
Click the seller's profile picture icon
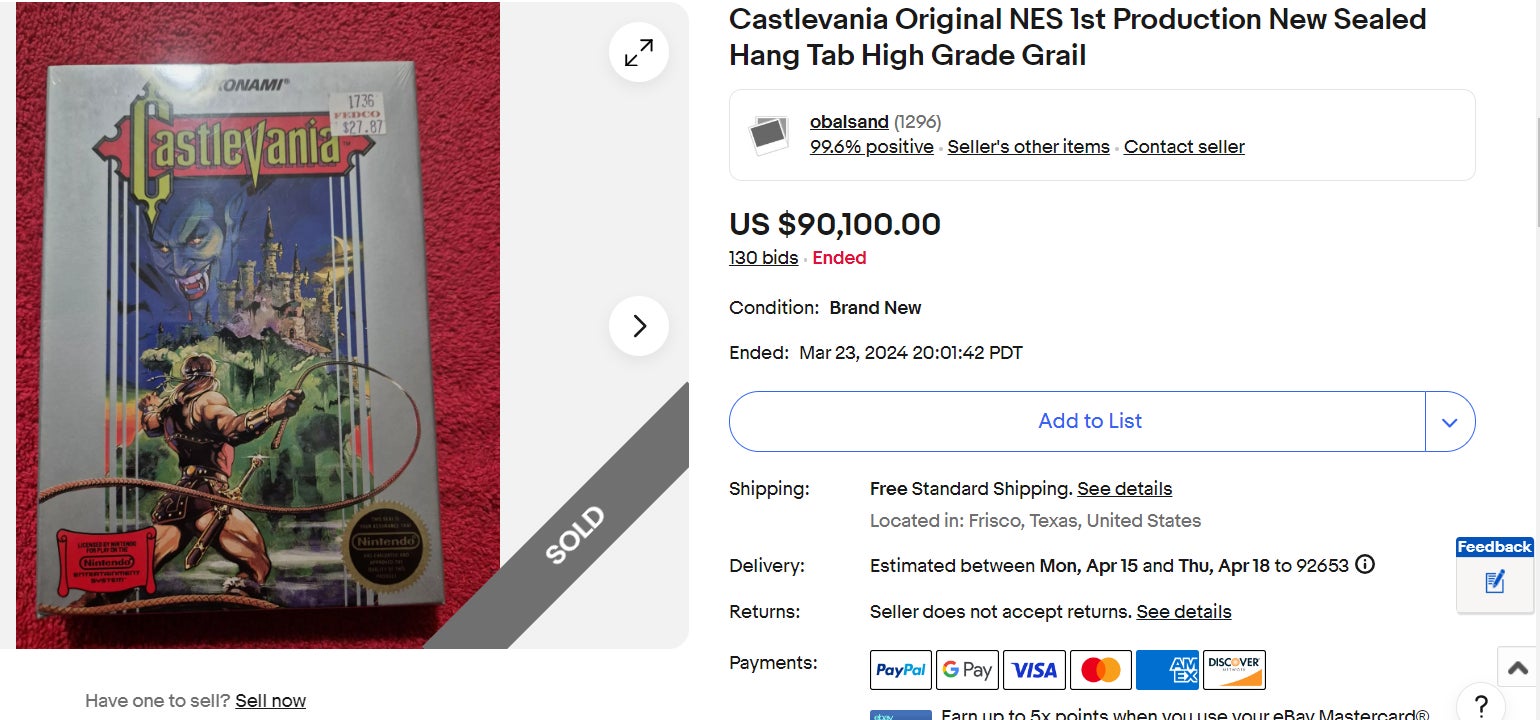coord(769,135)
